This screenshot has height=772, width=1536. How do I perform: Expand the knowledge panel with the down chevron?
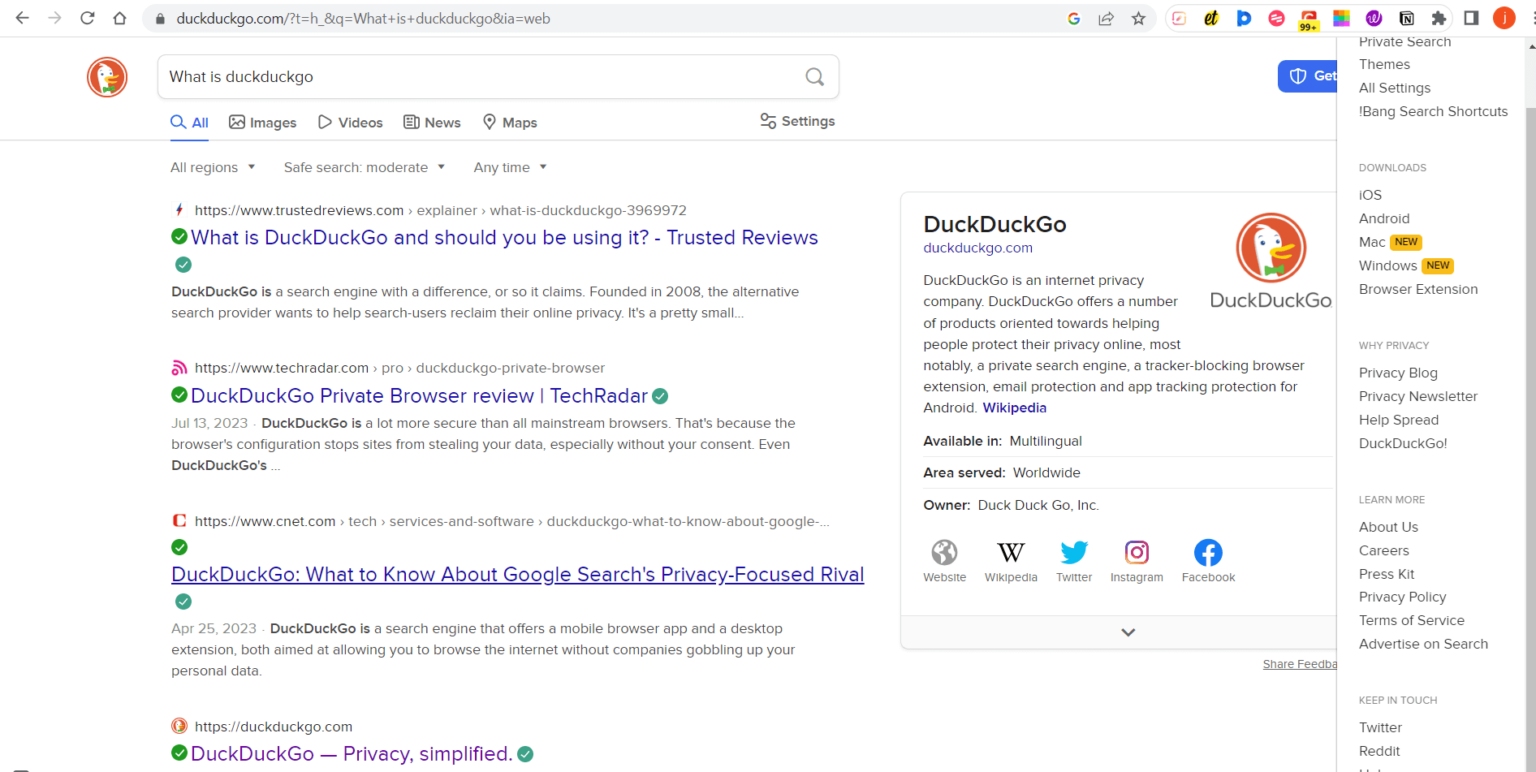[1127, 632]
